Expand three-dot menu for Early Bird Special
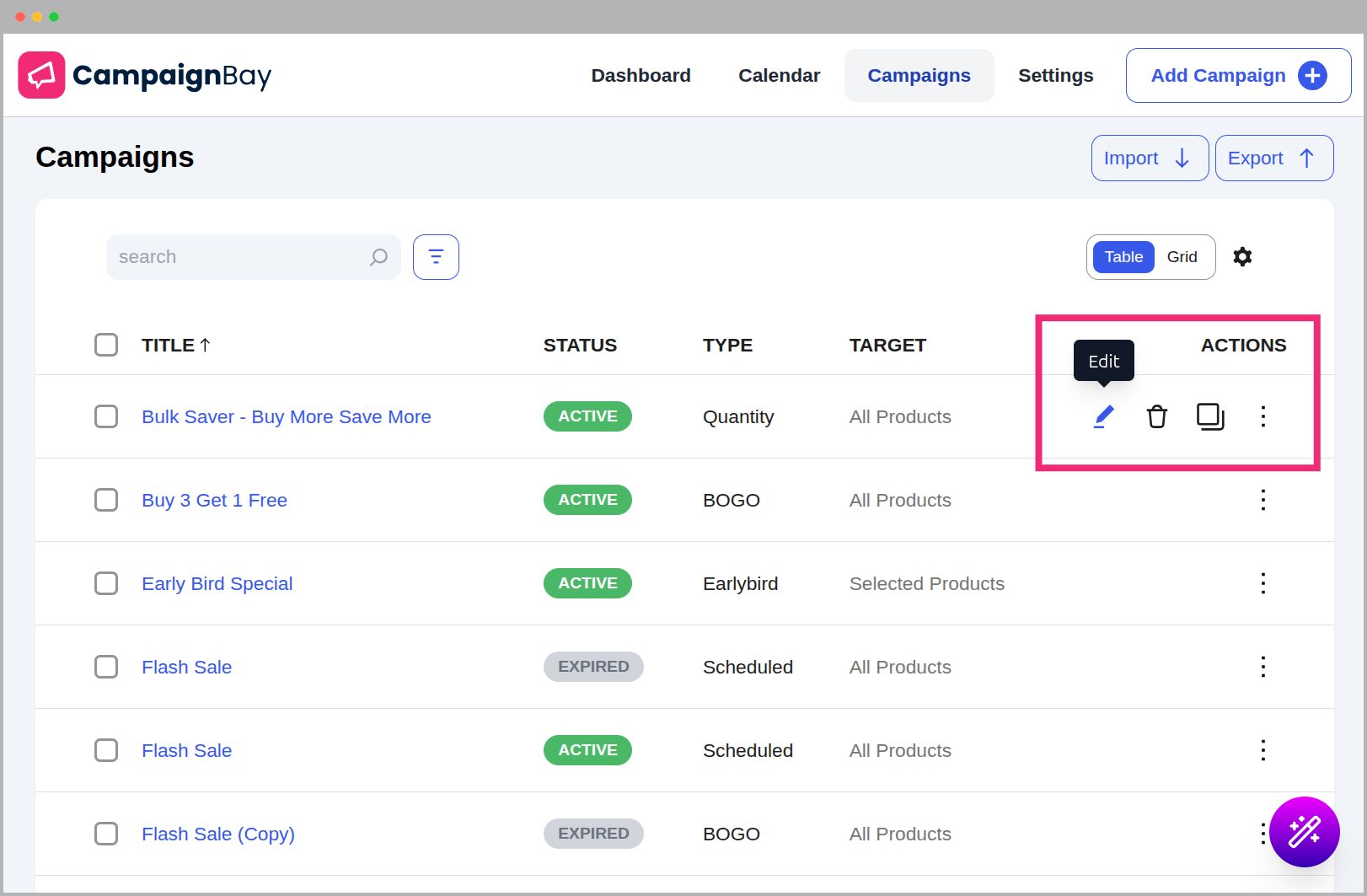The image size is (1367, 896). [x=1262, y=583]
